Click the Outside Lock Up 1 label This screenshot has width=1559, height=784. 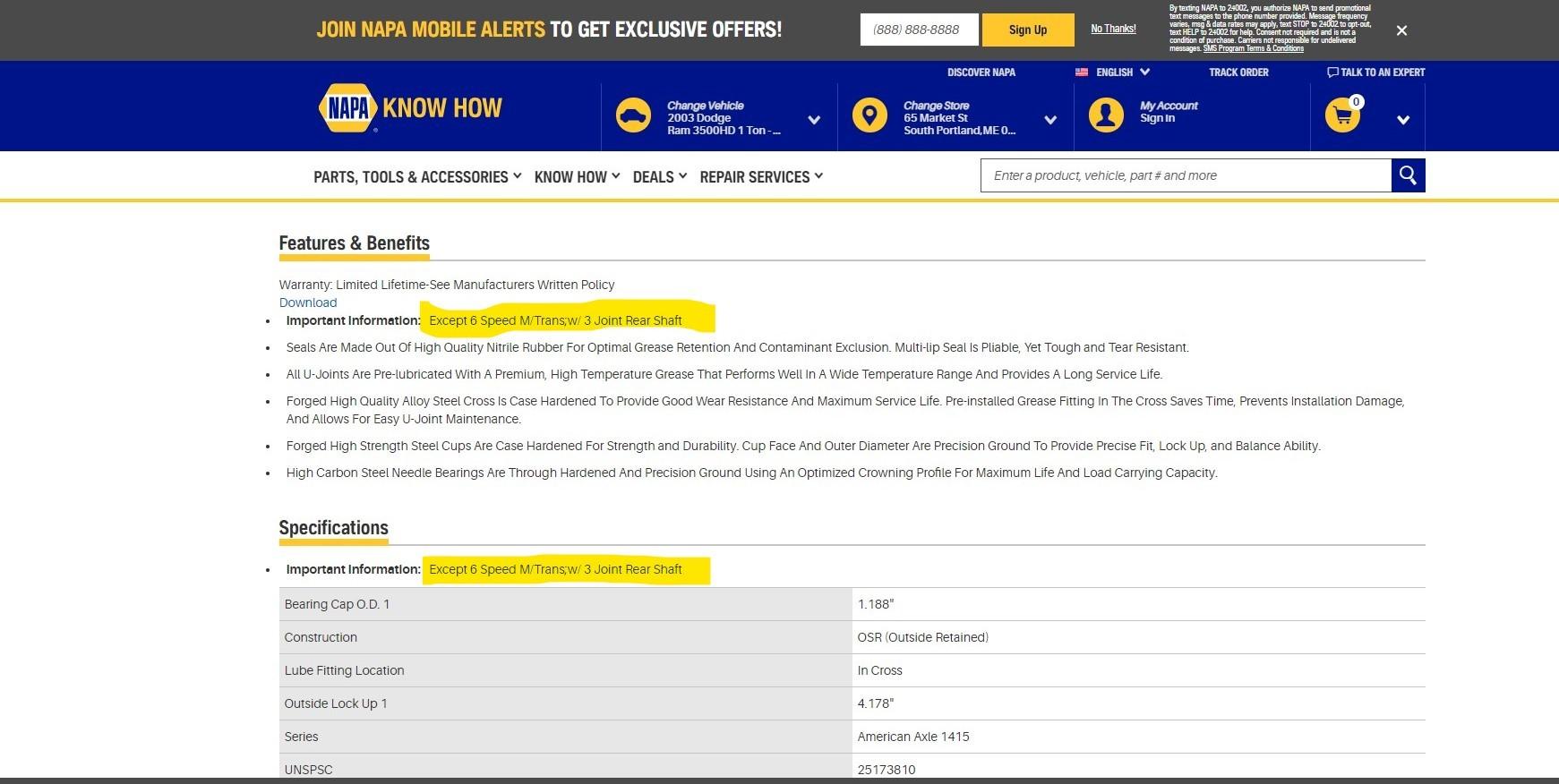point(336,703)
